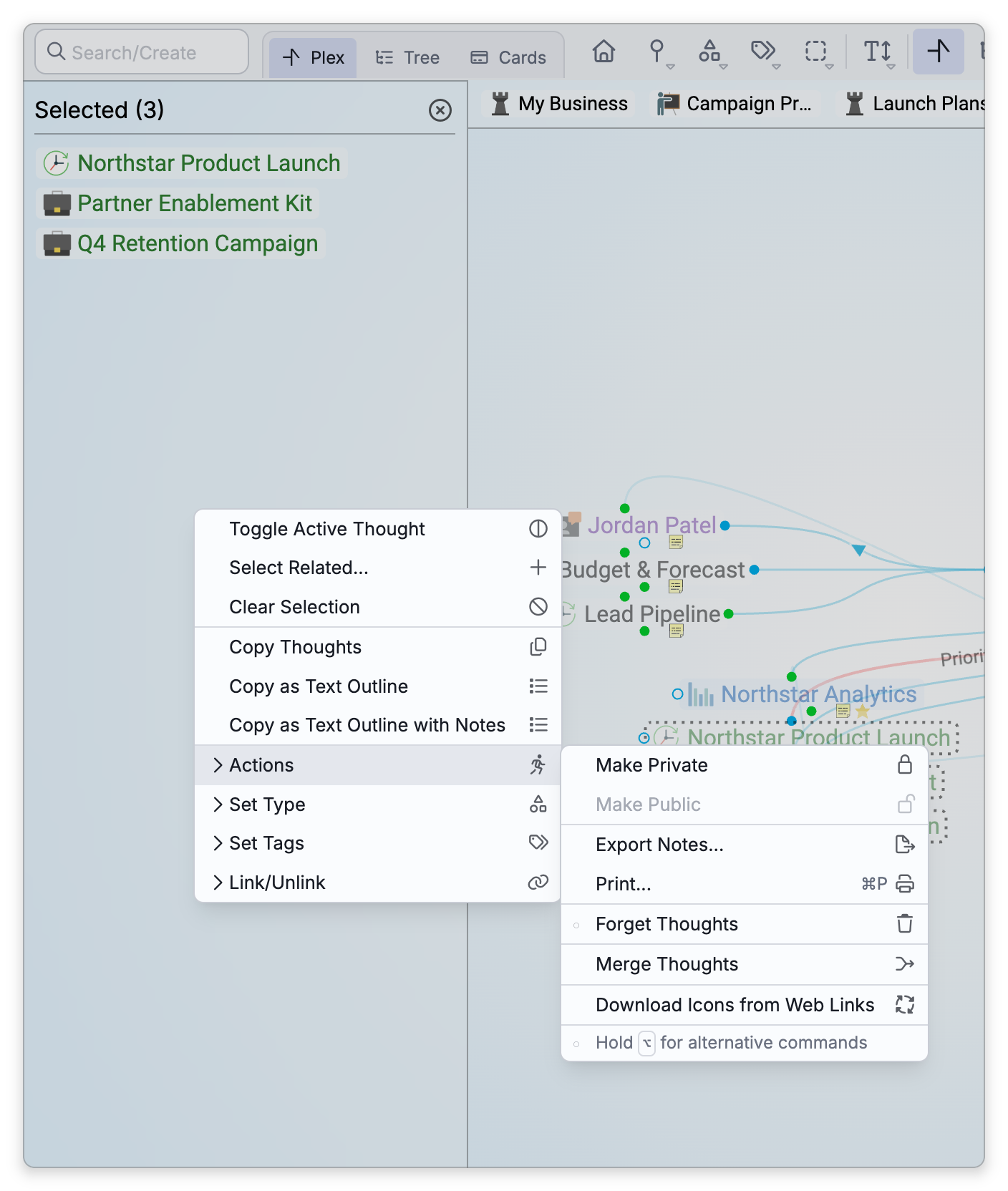Click the briefcase icon of Partner Enablement Kit
The height and width of the screenshot is (1191, 1008).
57,203
